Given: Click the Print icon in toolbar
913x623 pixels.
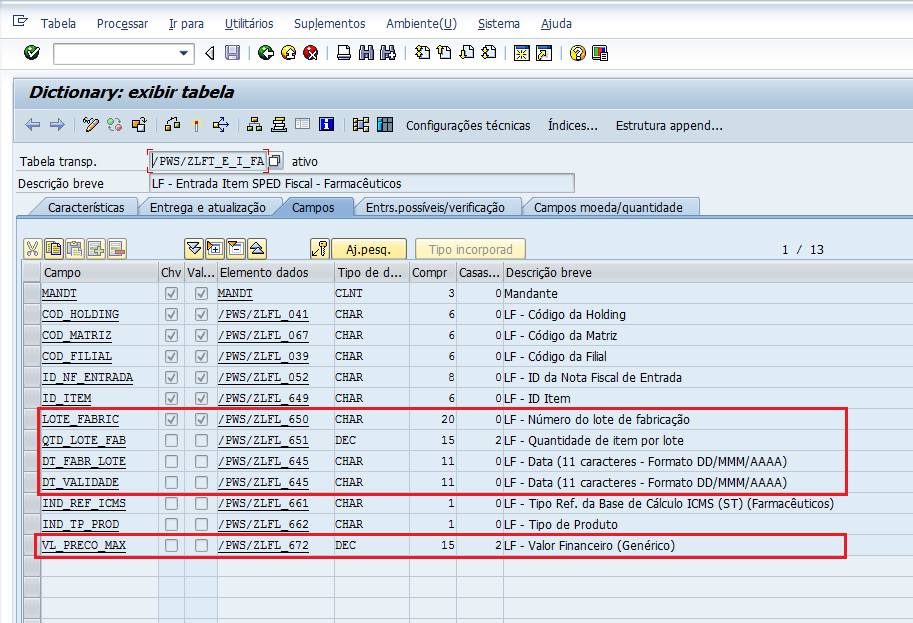Looking at the screenshot, I should 343,53.
